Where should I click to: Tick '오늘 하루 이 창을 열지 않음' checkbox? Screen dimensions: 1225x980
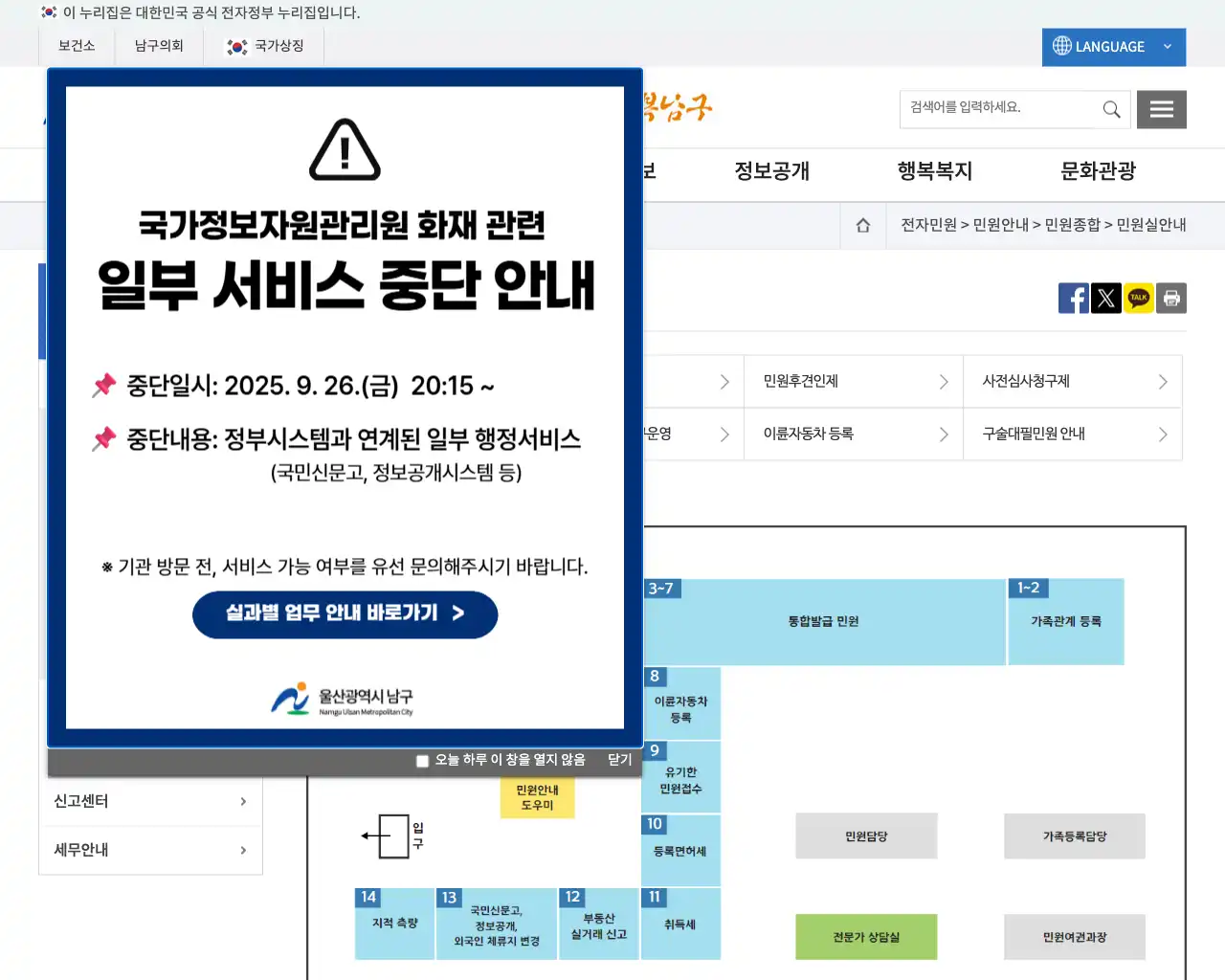[422, 761]
